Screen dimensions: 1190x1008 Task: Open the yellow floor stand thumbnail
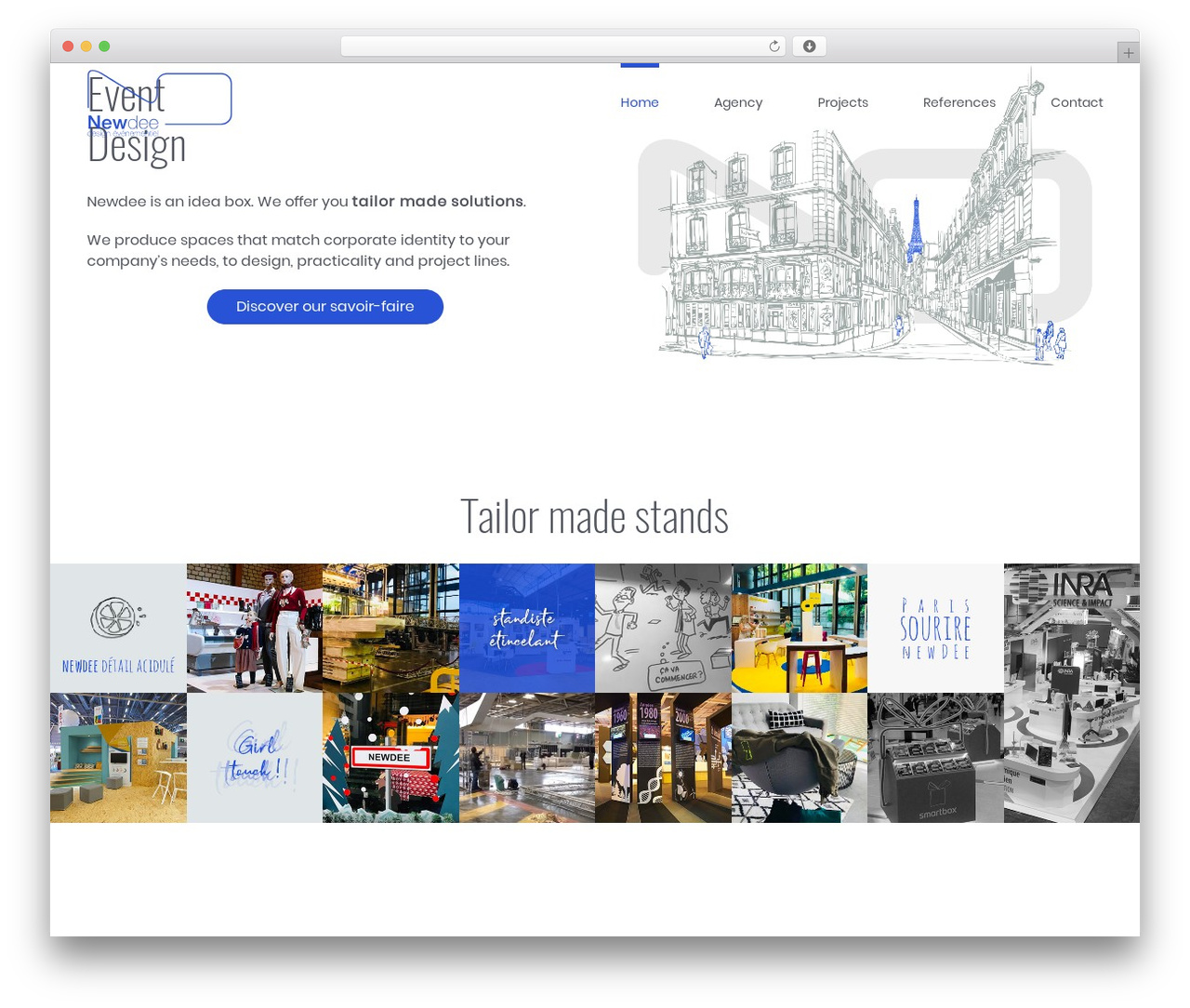pyautogui.click(x=800, y=628)
